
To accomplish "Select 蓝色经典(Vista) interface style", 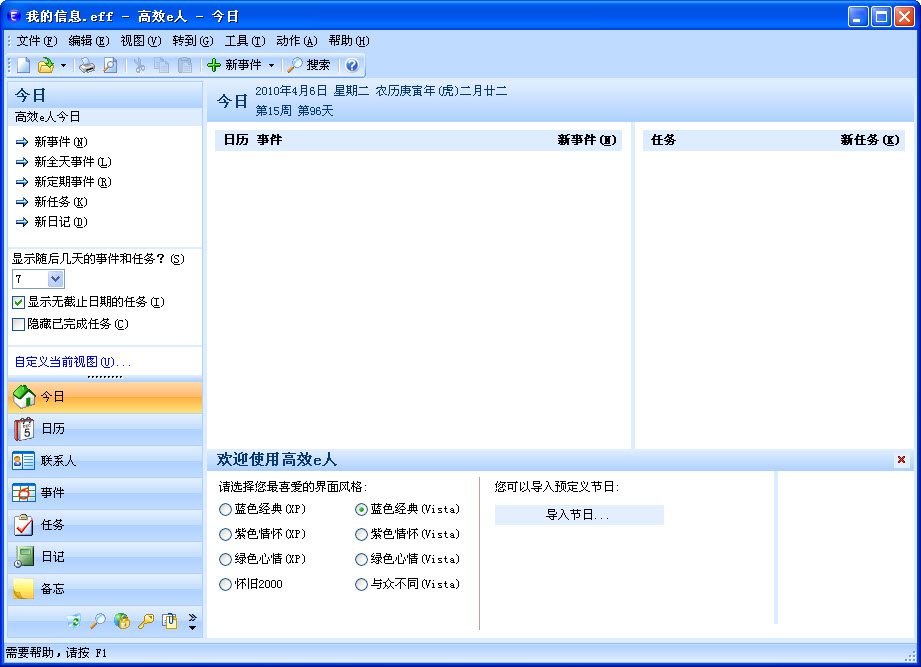I will pyautogui.click(x=408, y=509).
